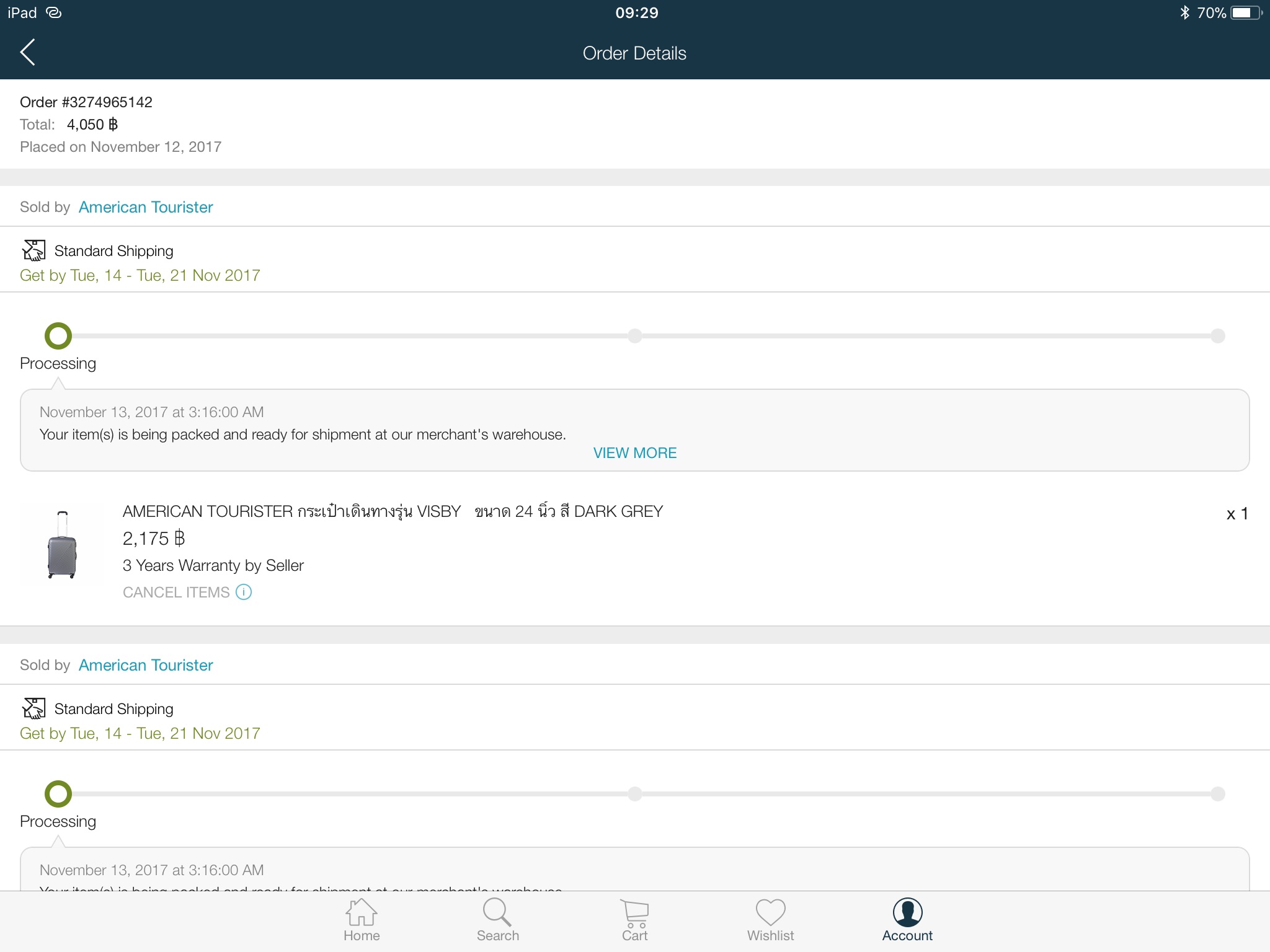1270x952 pixels.
Task: Tap the first Processing status circle
Action: [58, 336]
